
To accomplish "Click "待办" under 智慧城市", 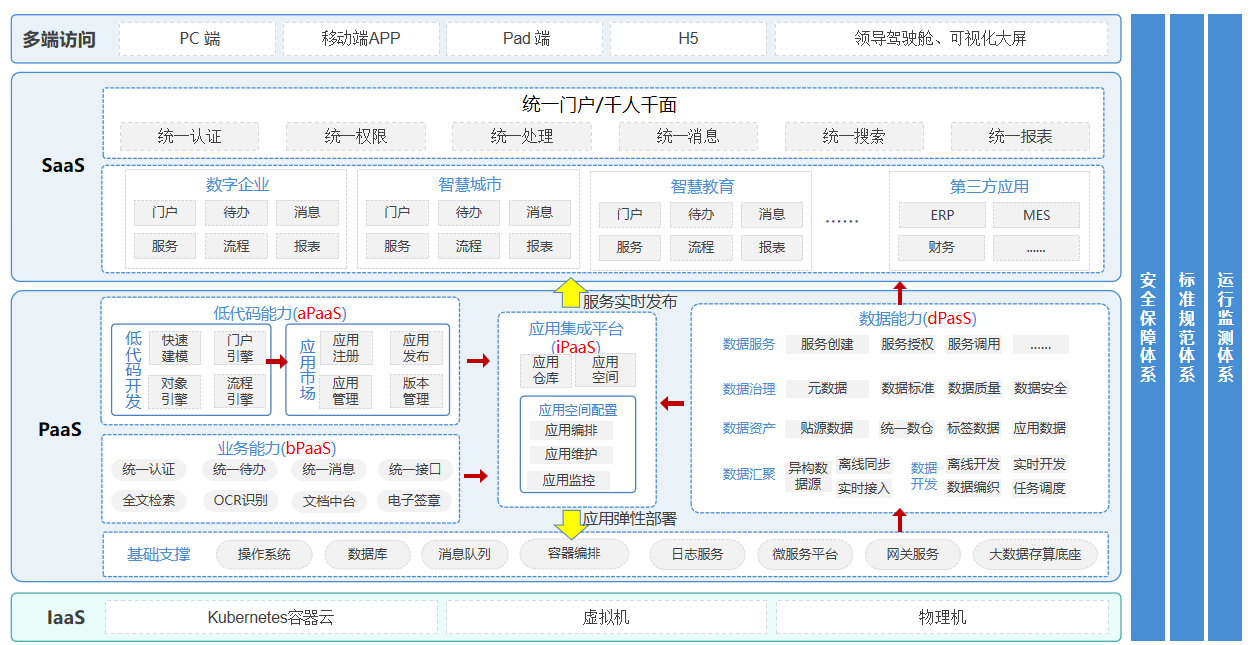I will pos(468,212).
